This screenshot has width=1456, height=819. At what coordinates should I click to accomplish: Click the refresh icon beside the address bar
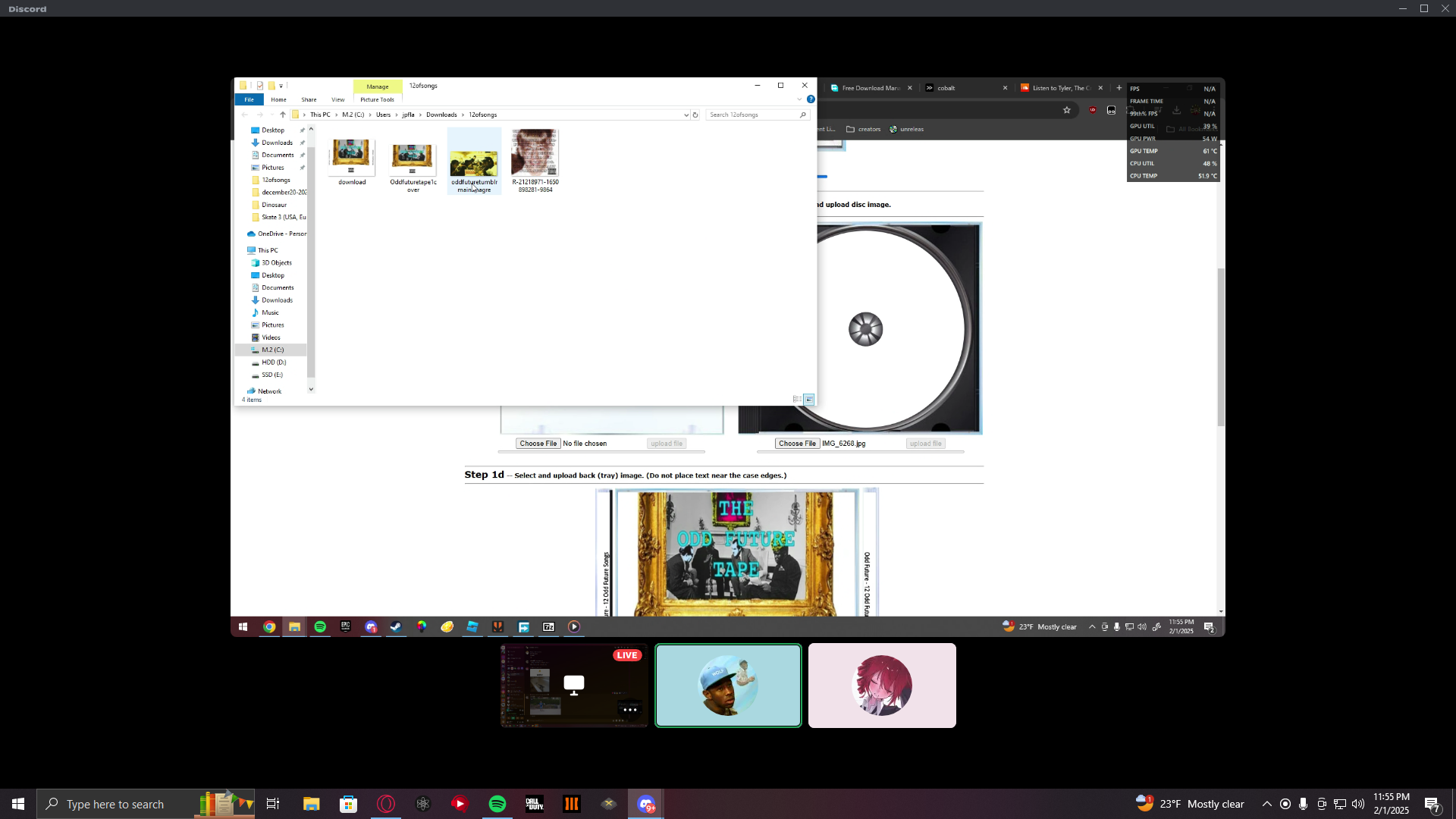click(695, 115)
